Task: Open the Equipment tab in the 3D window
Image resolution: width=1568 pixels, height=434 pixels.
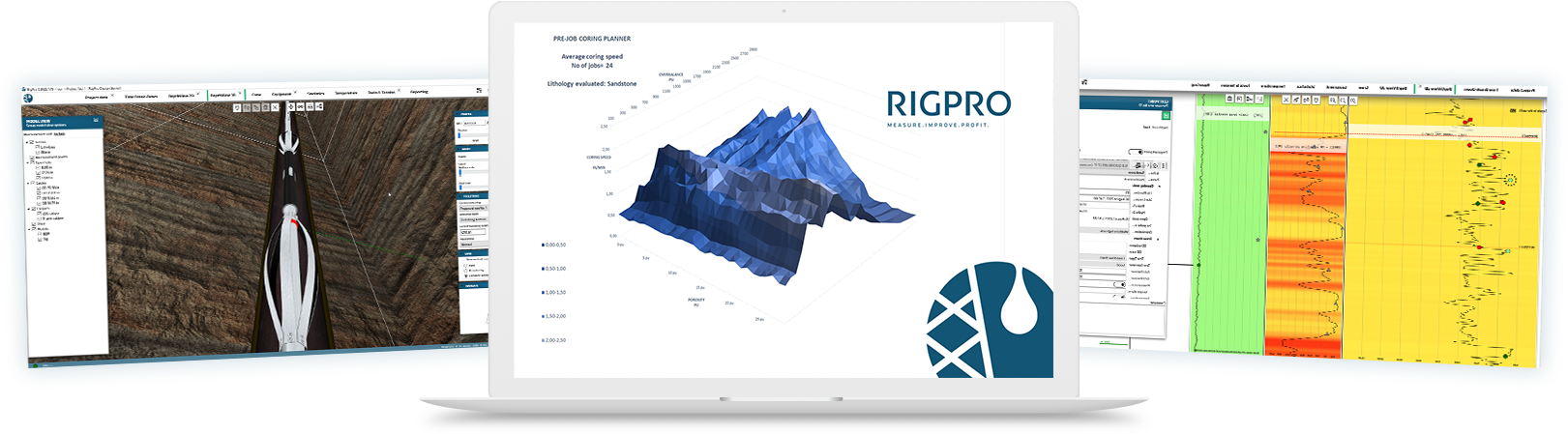Action: (281, 94)
